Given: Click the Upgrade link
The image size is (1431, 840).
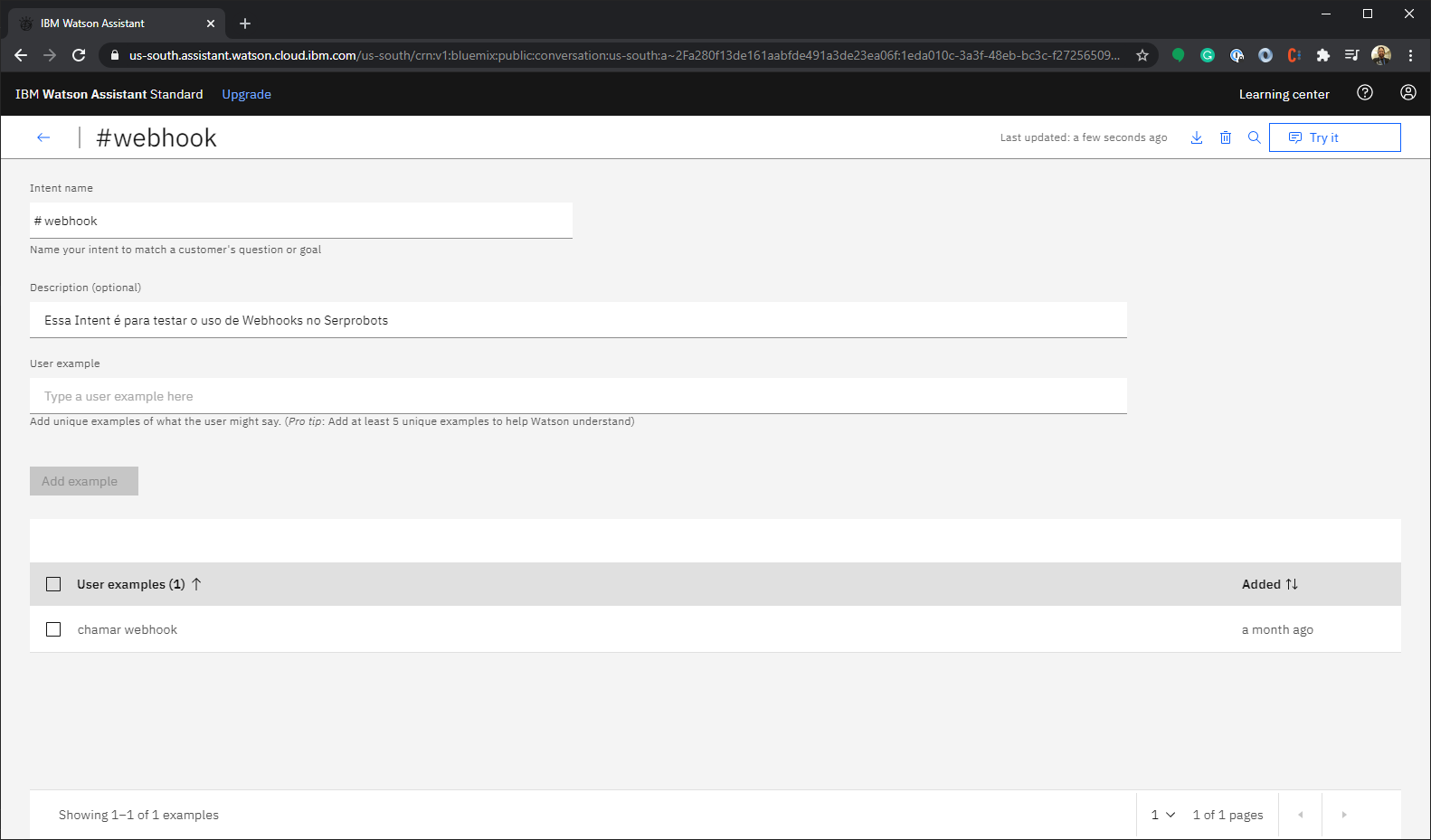Looking at the screenshot, I should pyautogui.click(x=246, y=94).
